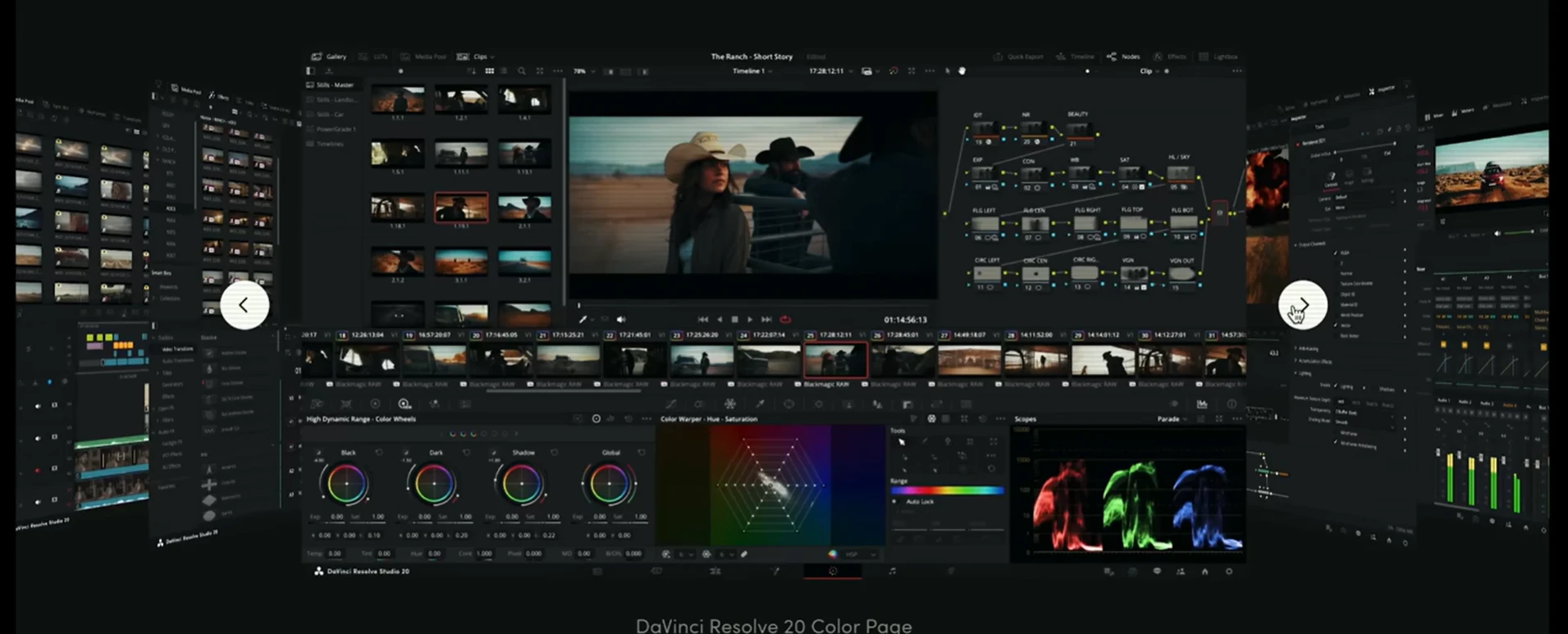The image size is (1568, 634).
Task: Adjust the Global color wheel
Action: point(609,484)
